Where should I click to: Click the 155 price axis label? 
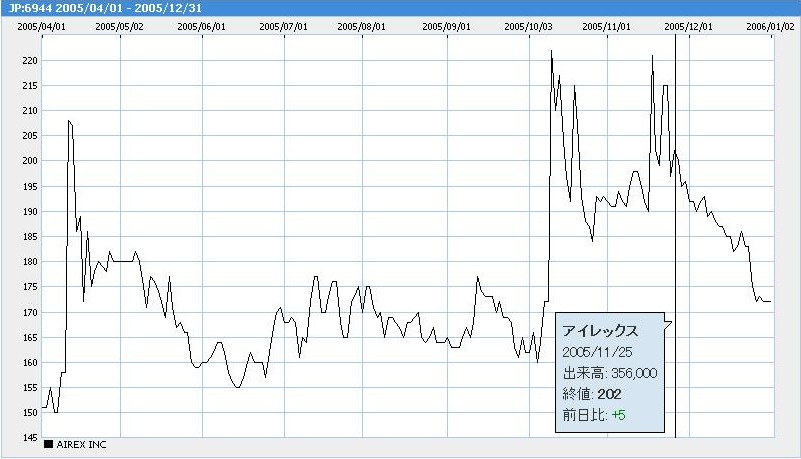[30, 388]
